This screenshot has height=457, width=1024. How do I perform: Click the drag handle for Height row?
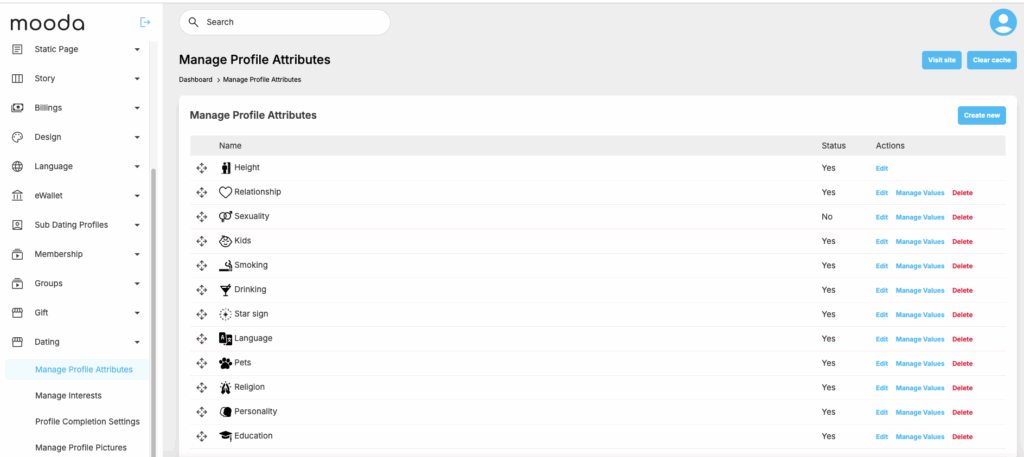pyautogui.click(x=202, y=168)
